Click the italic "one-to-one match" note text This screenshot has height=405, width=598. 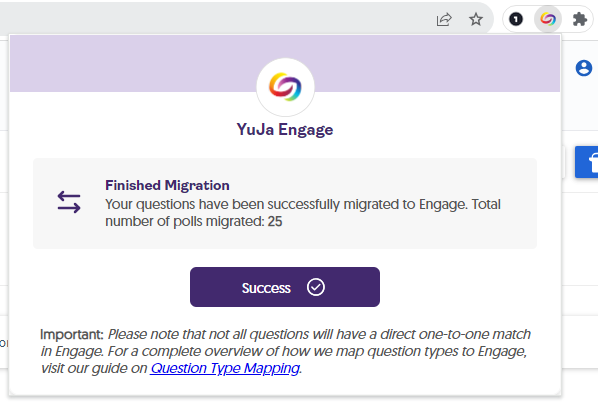[474, 334]
